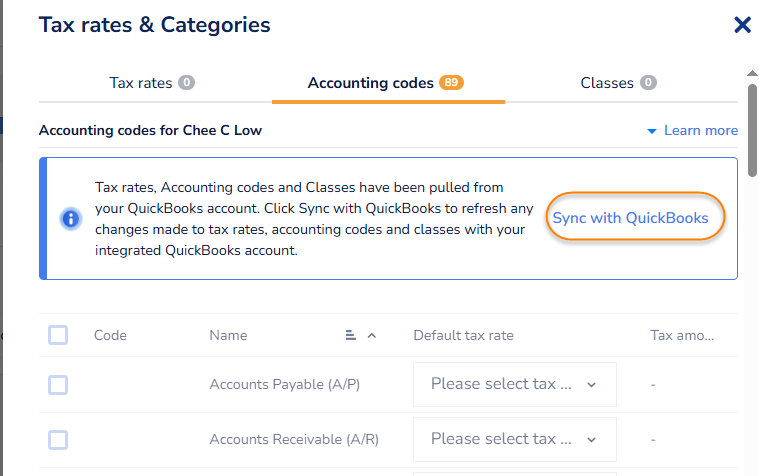
Task: Open tax rate dropdown for Accounts Payable
Action: (x=514, y=384)
